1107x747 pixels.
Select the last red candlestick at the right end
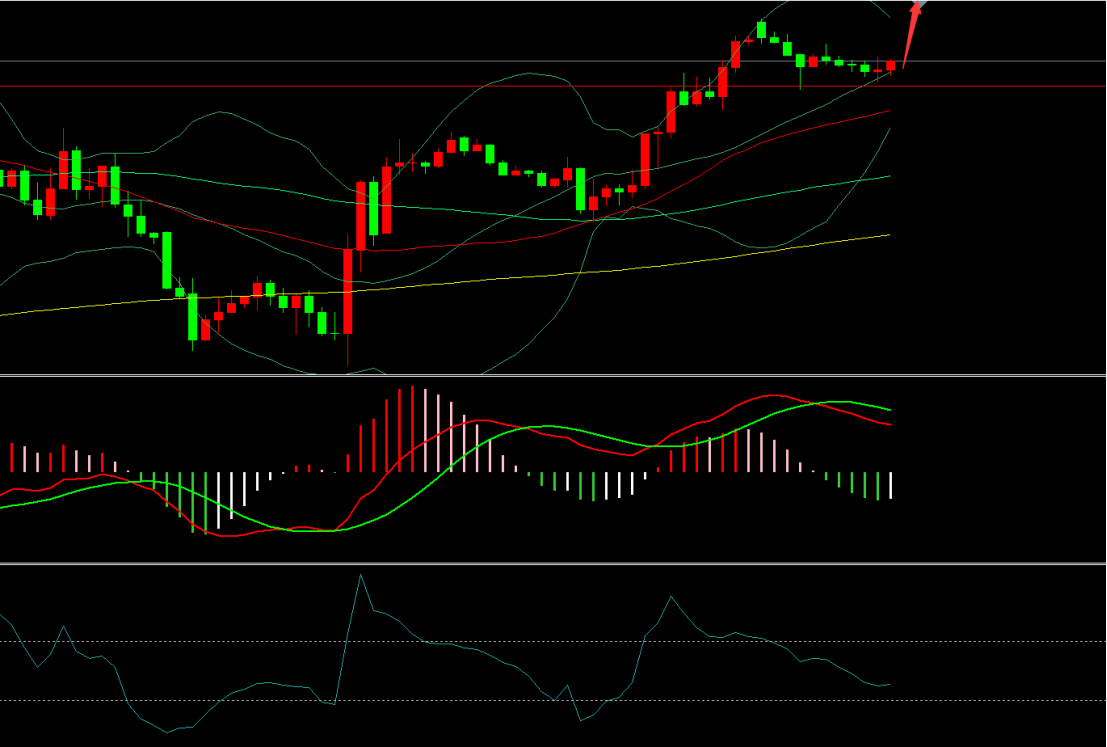(x=890, y=66)
